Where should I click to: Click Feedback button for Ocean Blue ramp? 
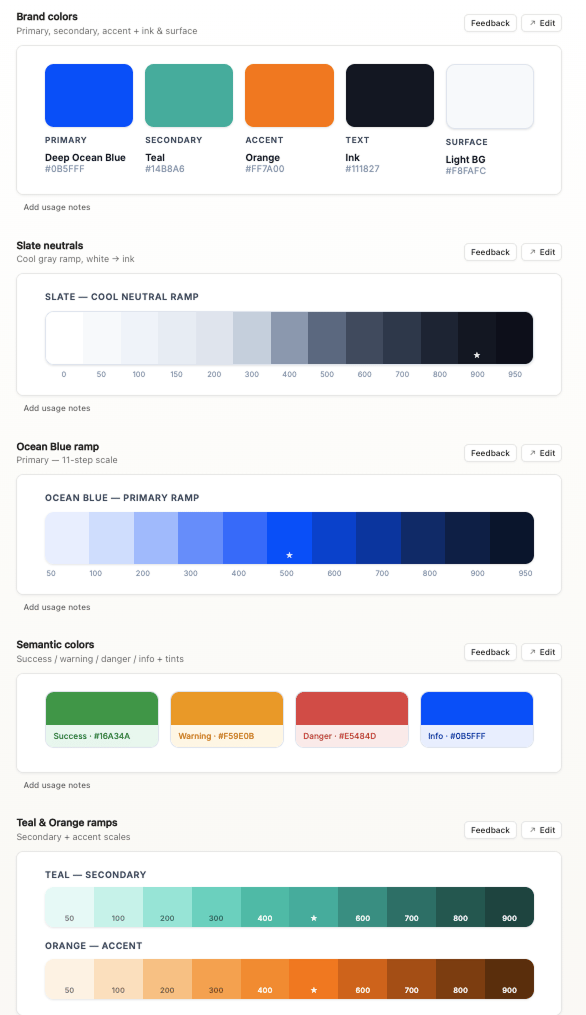(x=490, y=453)
